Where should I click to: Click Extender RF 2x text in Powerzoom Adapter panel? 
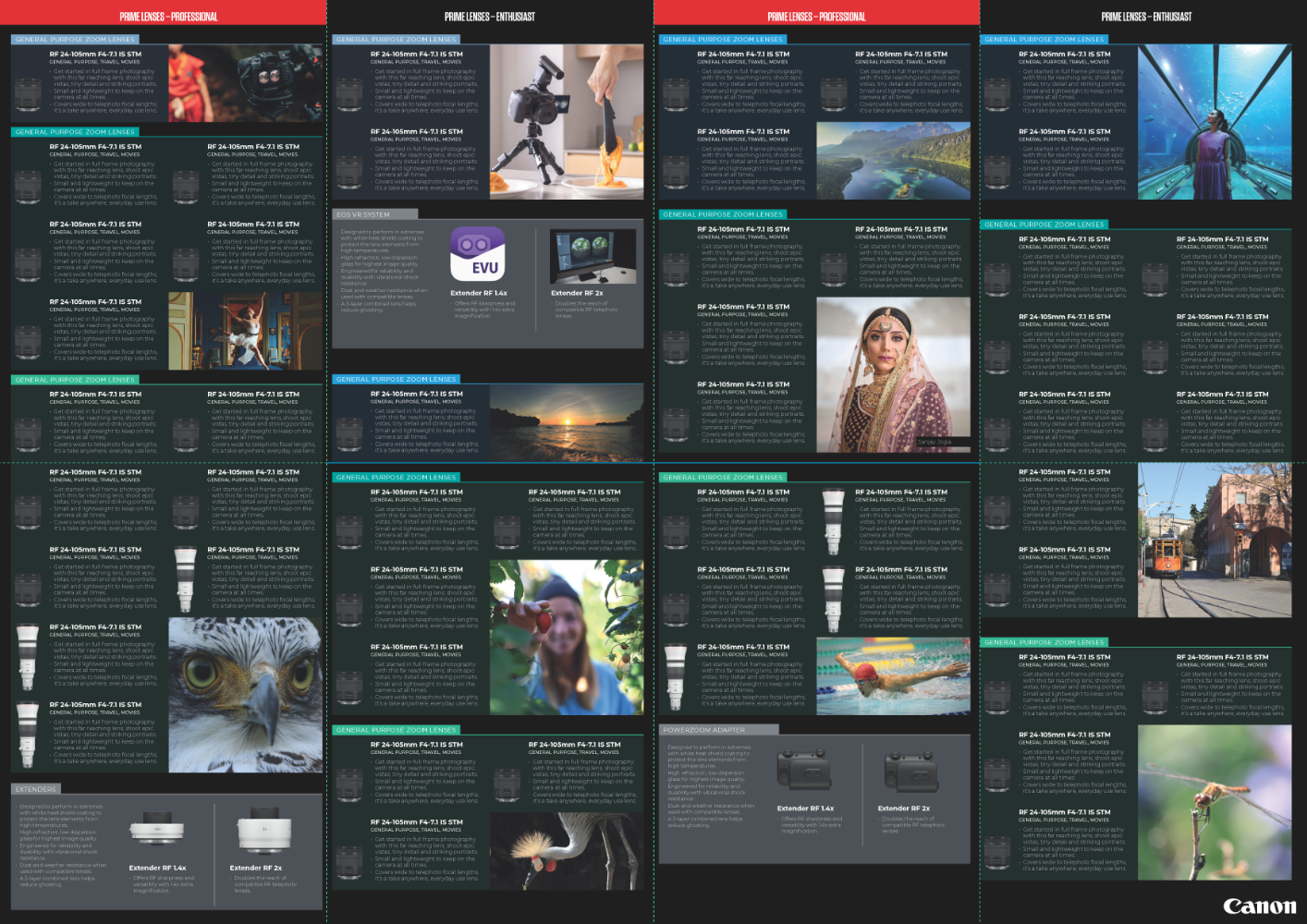point(904,808)
